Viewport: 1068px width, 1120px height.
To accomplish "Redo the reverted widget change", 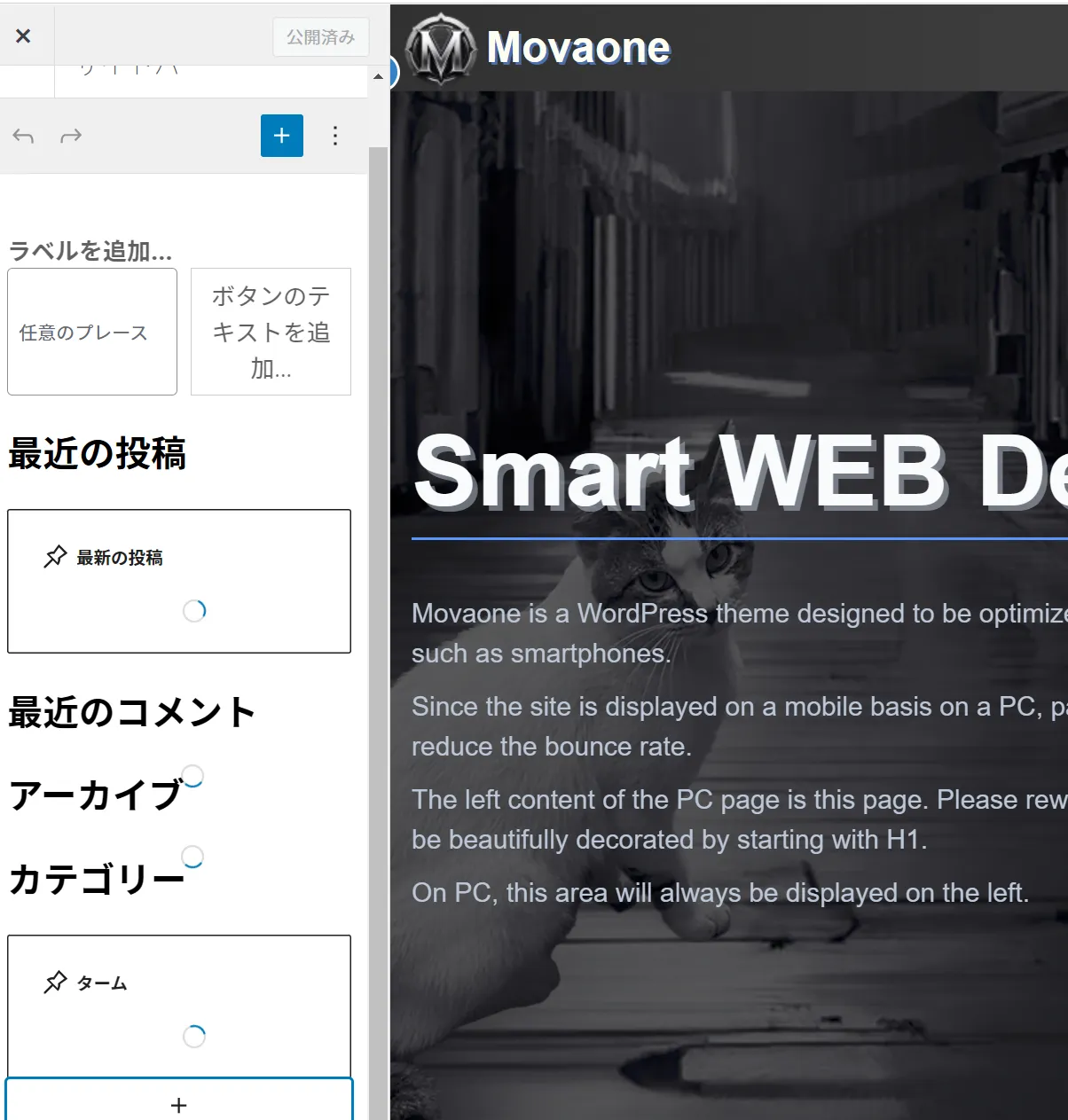I will (71, 136).
